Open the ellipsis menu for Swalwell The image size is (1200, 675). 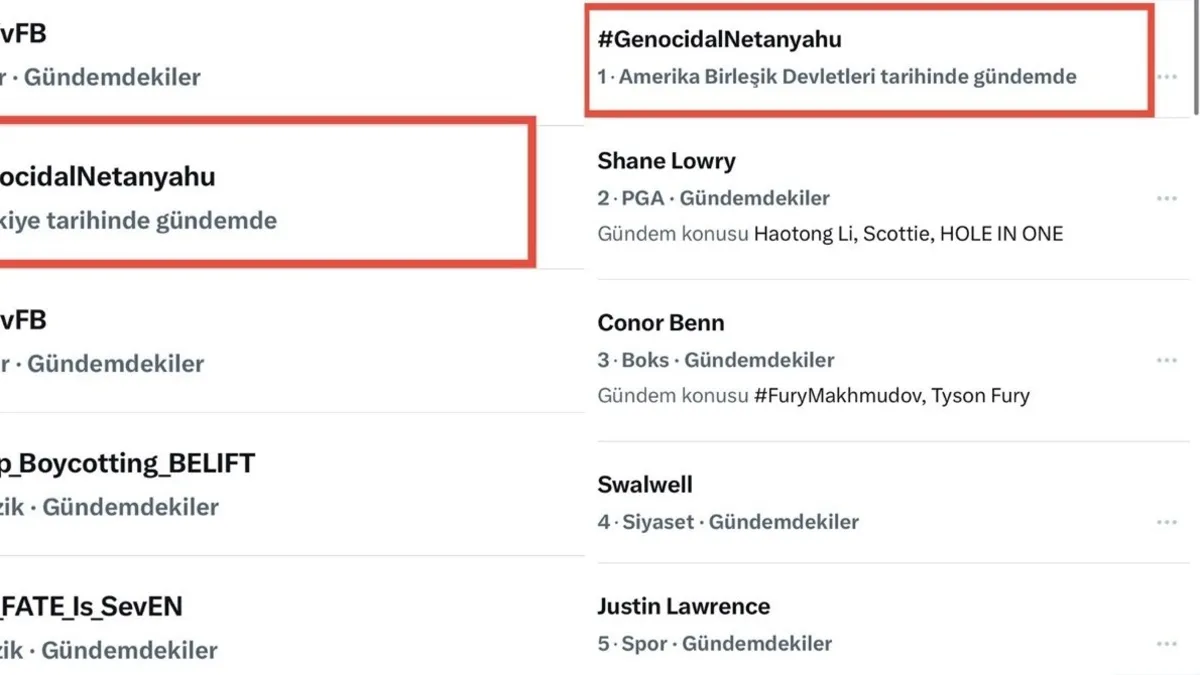1166,522
